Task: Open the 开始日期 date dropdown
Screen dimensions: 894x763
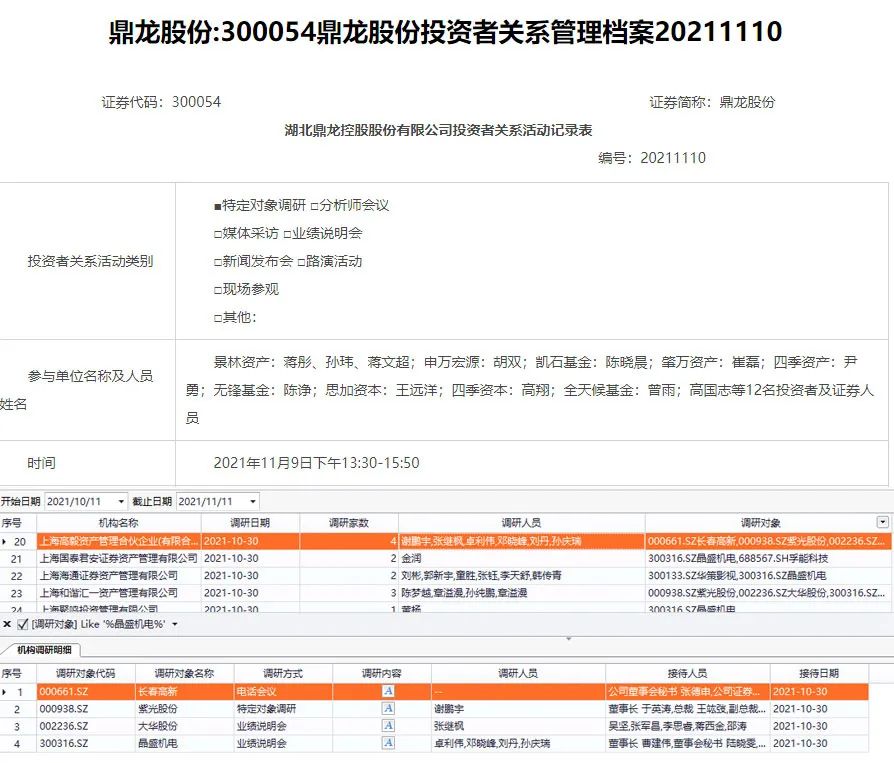Action: coord(121,502)
